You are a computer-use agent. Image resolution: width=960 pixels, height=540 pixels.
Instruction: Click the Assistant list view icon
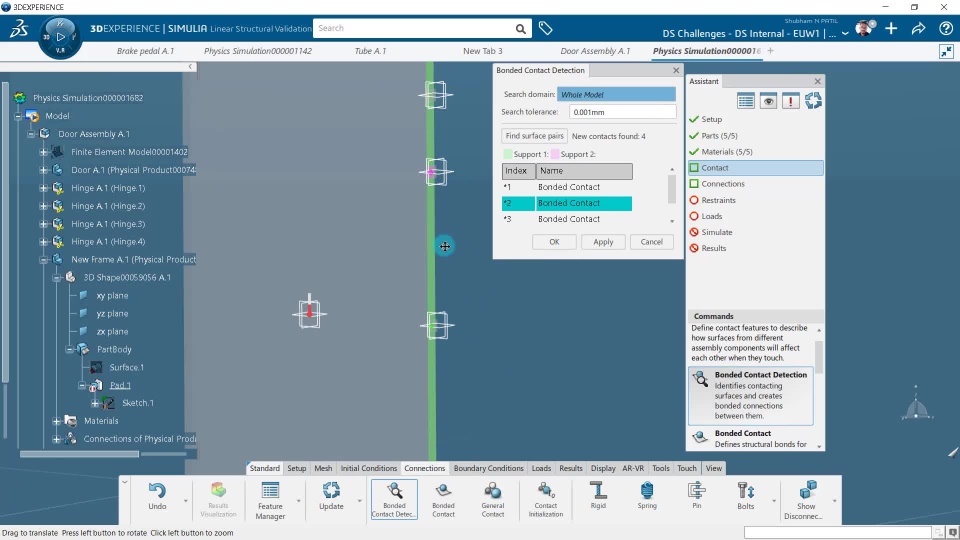tap(746, 101)
